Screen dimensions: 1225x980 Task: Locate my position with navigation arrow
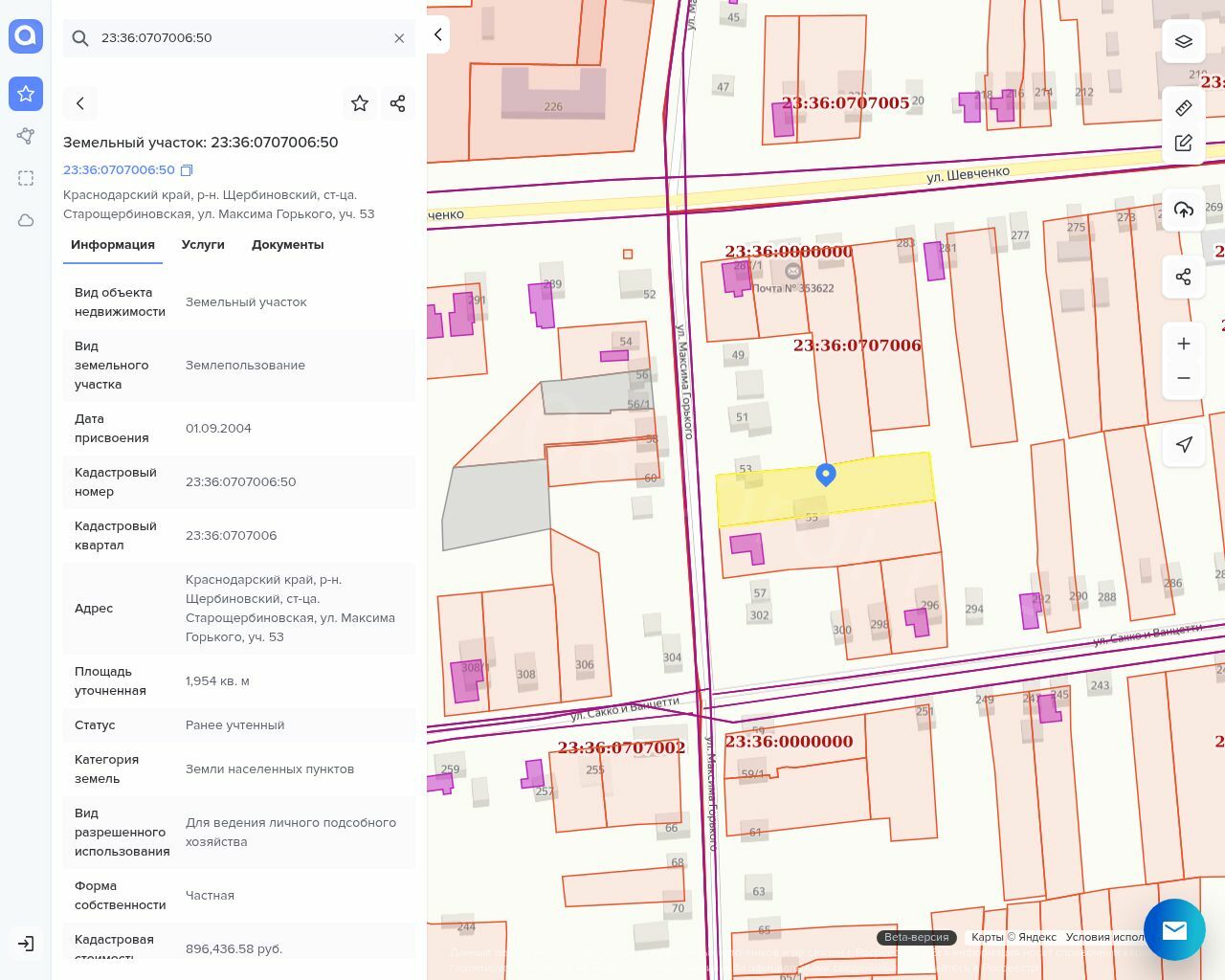(1184, 445)
